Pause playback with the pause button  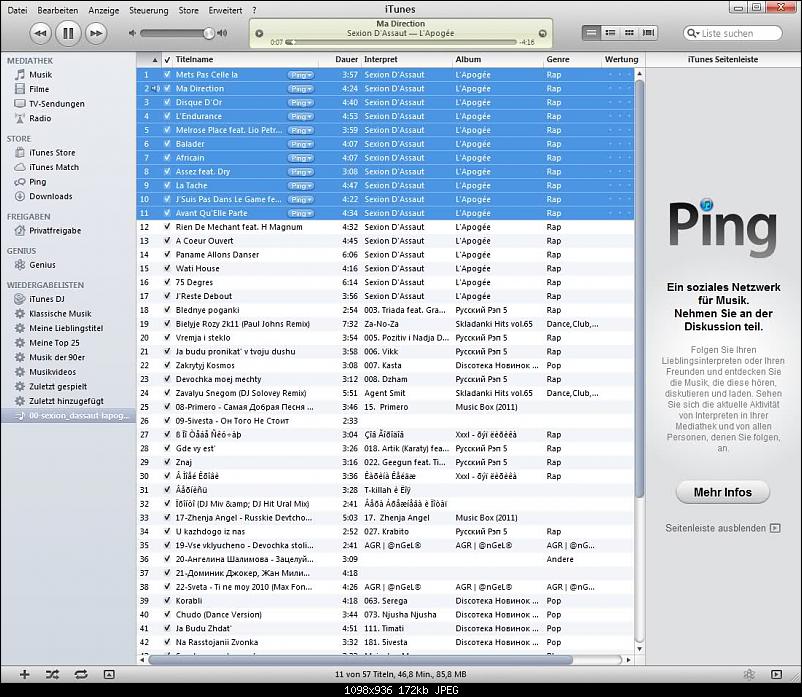(x=68, y=33)
